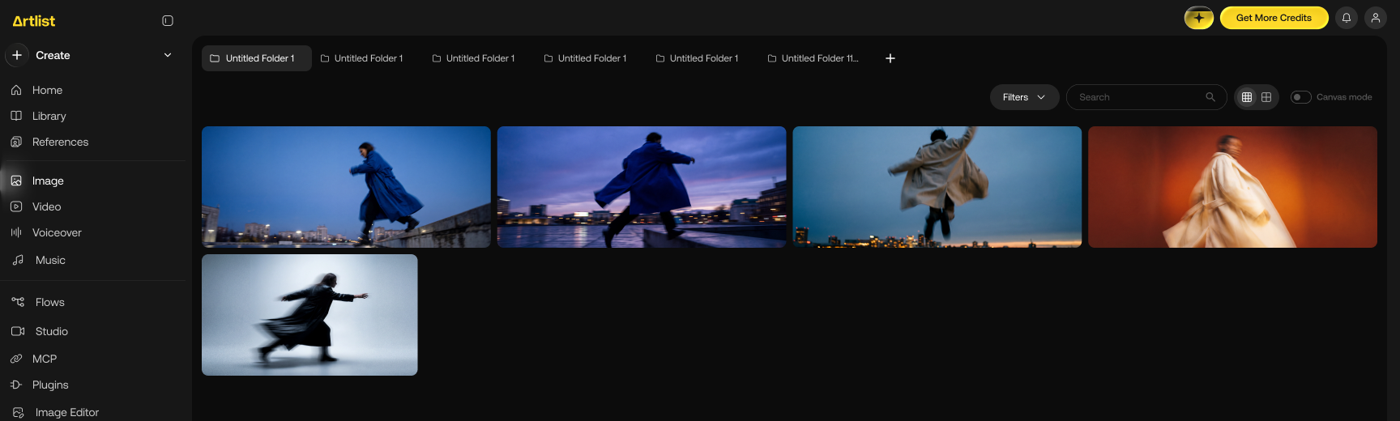Select the large grid view icon
This screenshot has width=1400, height=421.
1266,97
